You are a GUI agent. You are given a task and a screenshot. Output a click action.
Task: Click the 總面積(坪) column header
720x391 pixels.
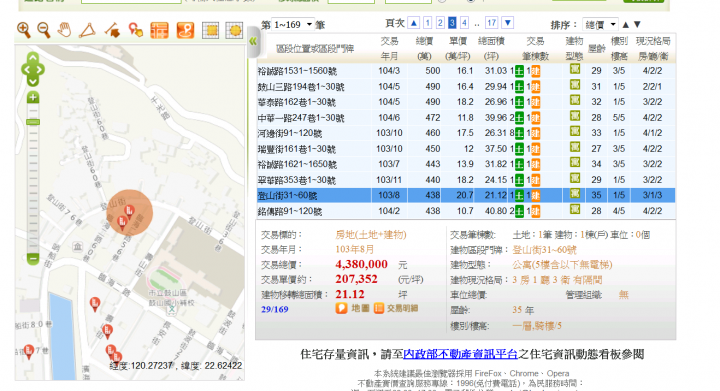(491, 49)
